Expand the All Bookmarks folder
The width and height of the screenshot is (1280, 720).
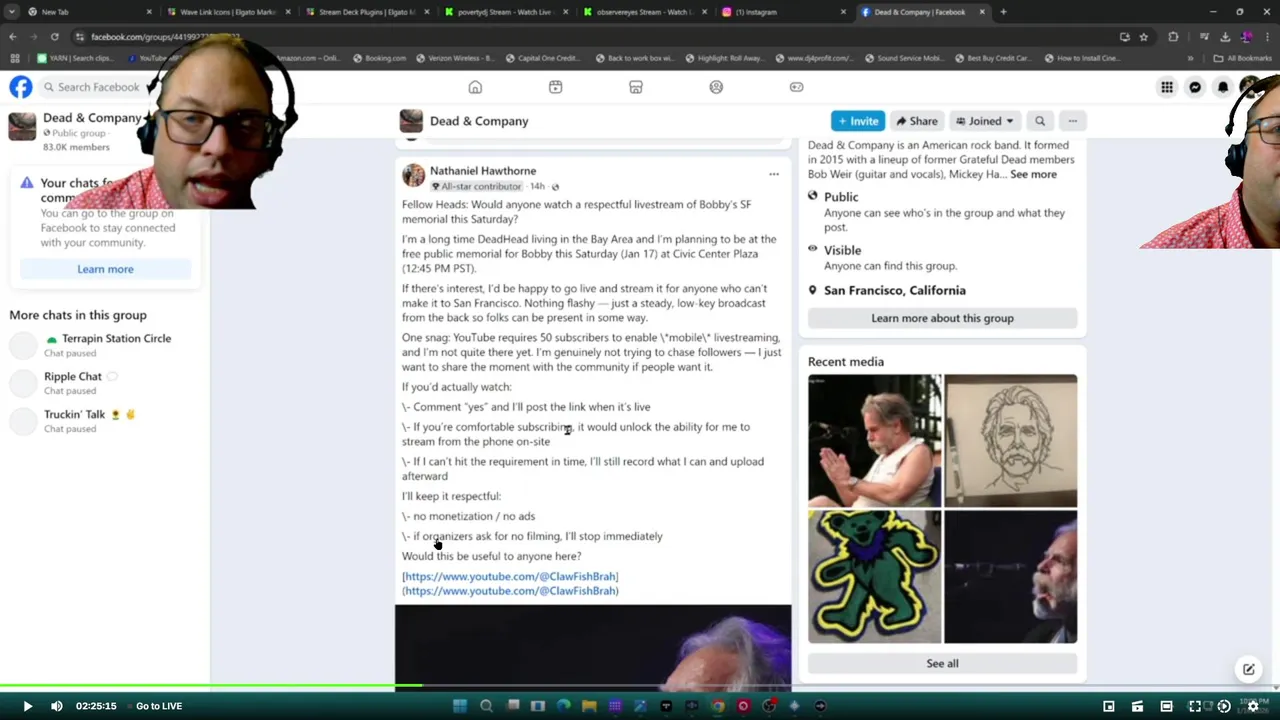point(1241,58)
